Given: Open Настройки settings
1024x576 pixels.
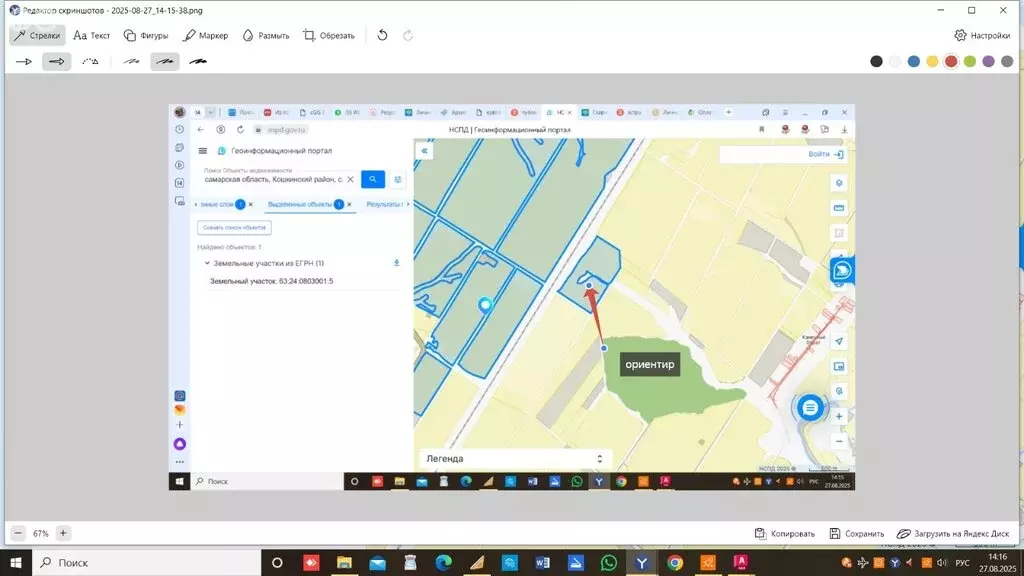Looking at the screenshot, I should tap(982, 35).
